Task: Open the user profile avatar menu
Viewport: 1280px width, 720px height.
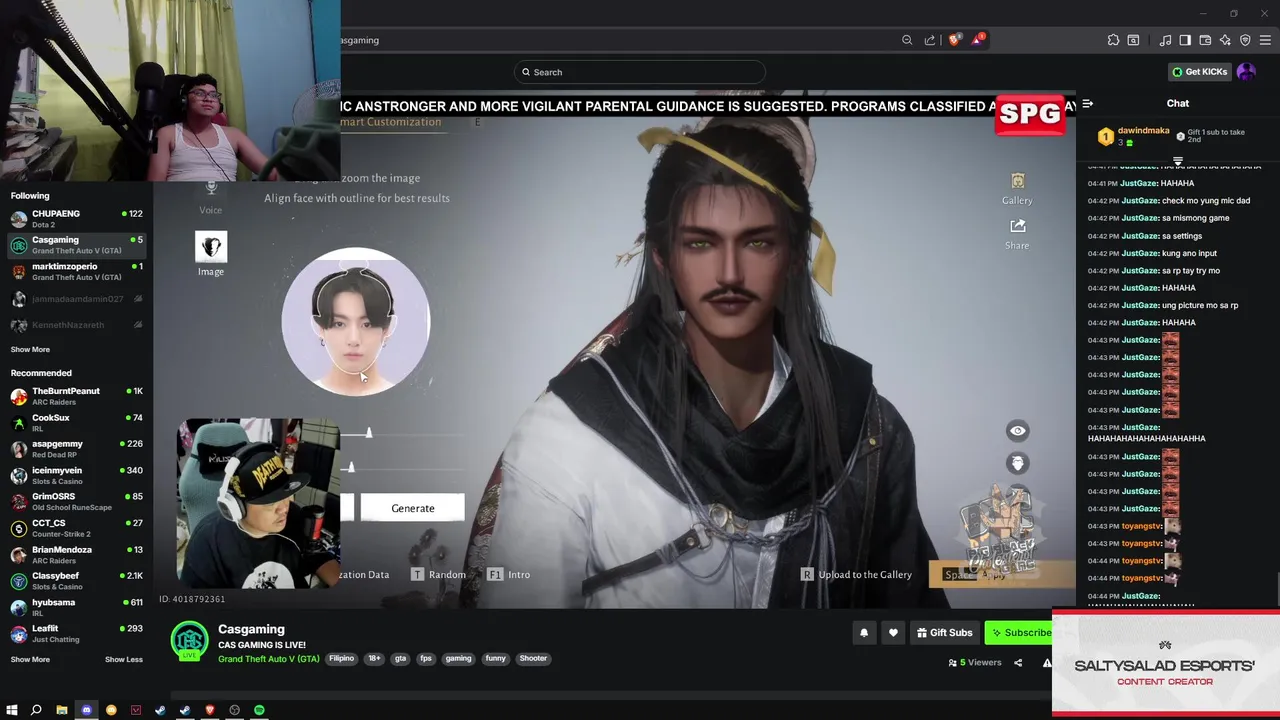Action: click(1246, 72)
